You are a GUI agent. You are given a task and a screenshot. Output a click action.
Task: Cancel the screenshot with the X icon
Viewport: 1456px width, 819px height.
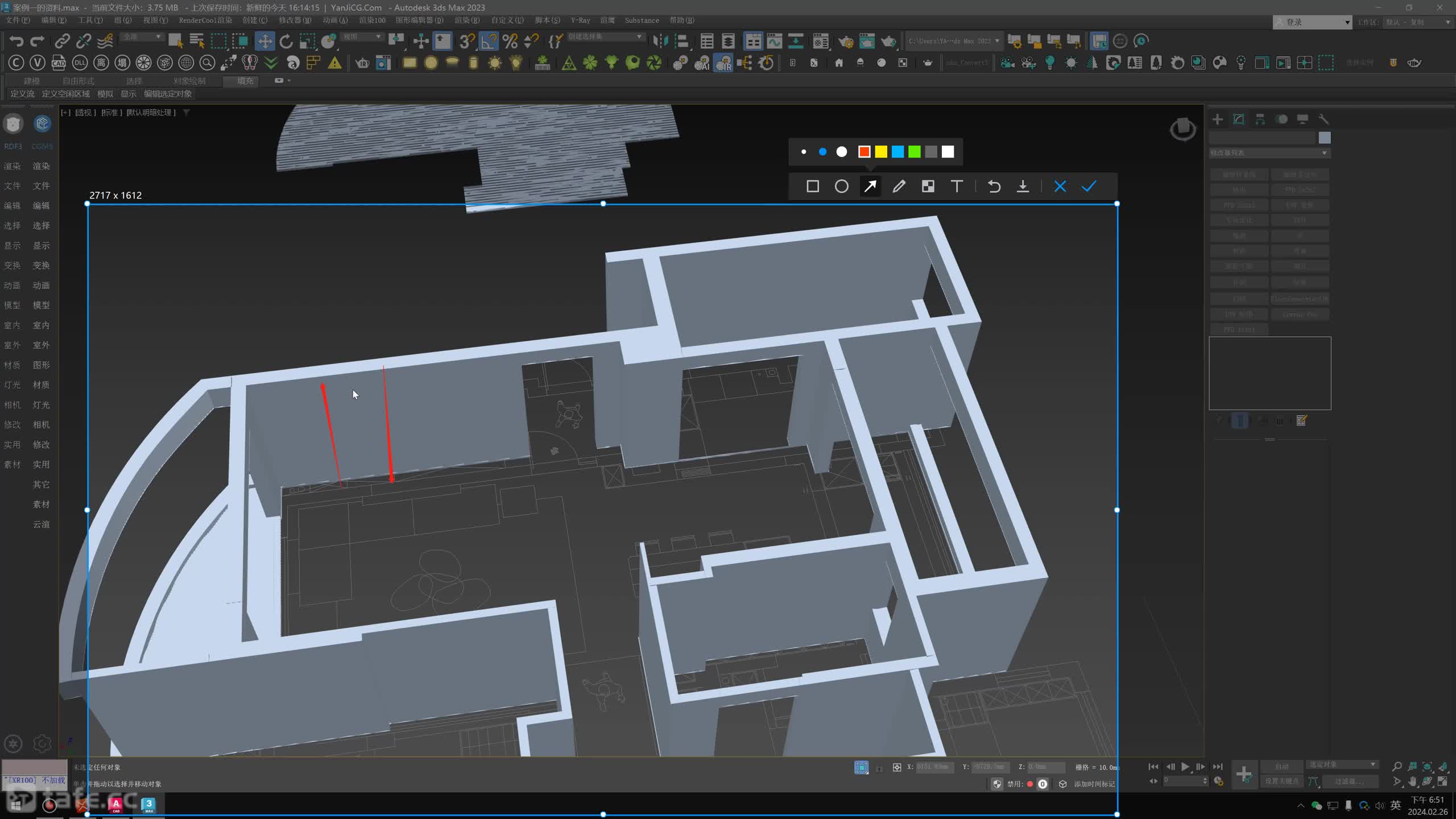pyautogui.click(x=1060, y=187)
